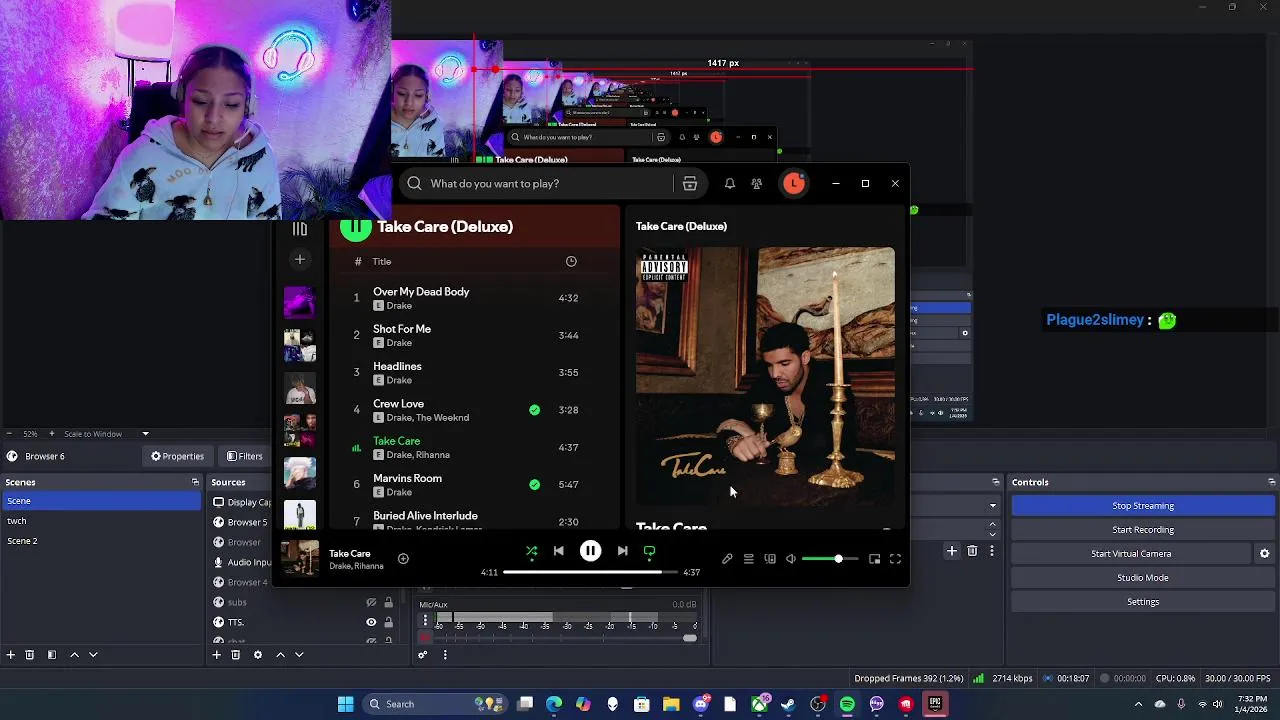Viewport: 1280px width, 720px height.
Task: Open the now playing thumbnail in player bar
Action: [x=299, y=558]
